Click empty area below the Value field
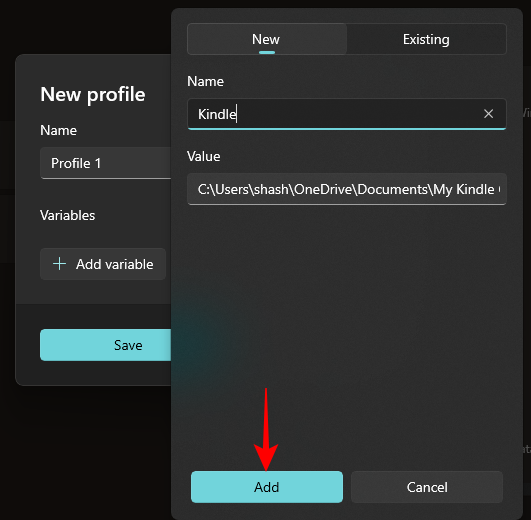Image resolution: width=531 pixels, height=520 pixels. click(347, 332)
